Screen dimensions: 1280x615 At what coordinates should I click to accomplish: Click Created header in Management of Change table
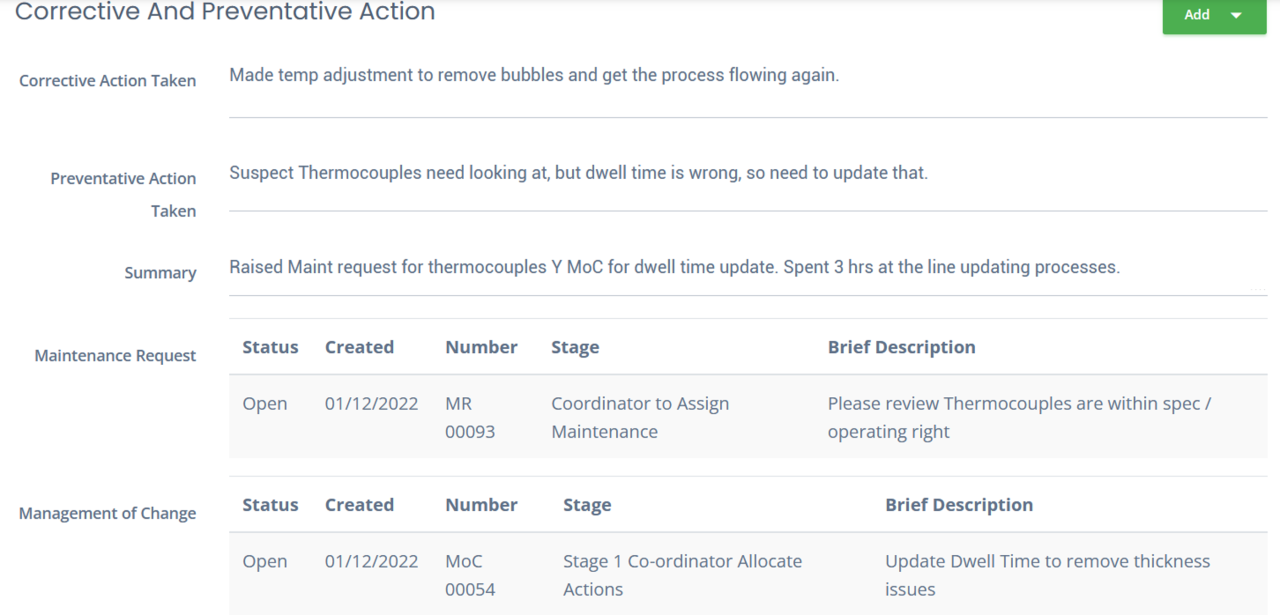(359, 505)
